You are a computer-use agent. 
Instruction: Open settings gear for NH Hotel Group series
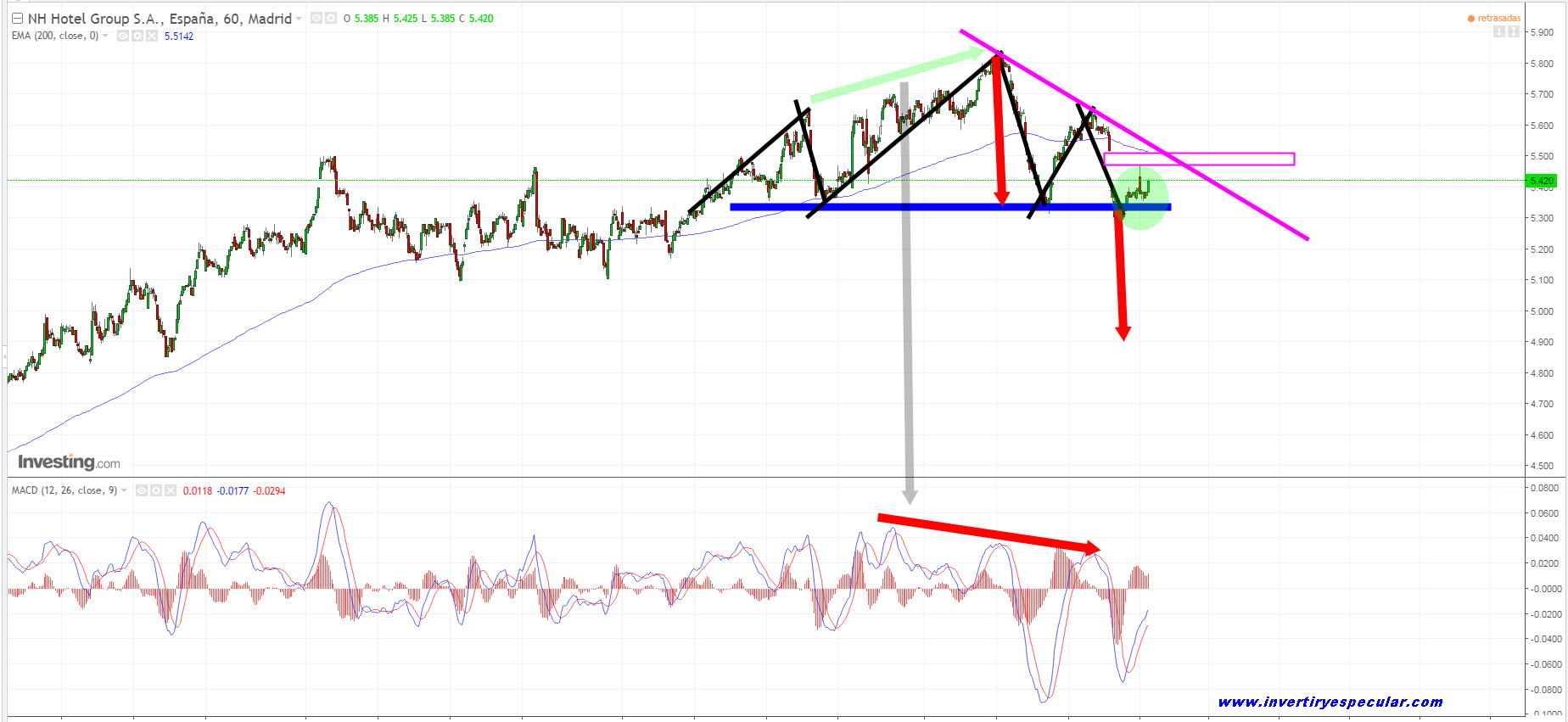coord(330,18)
